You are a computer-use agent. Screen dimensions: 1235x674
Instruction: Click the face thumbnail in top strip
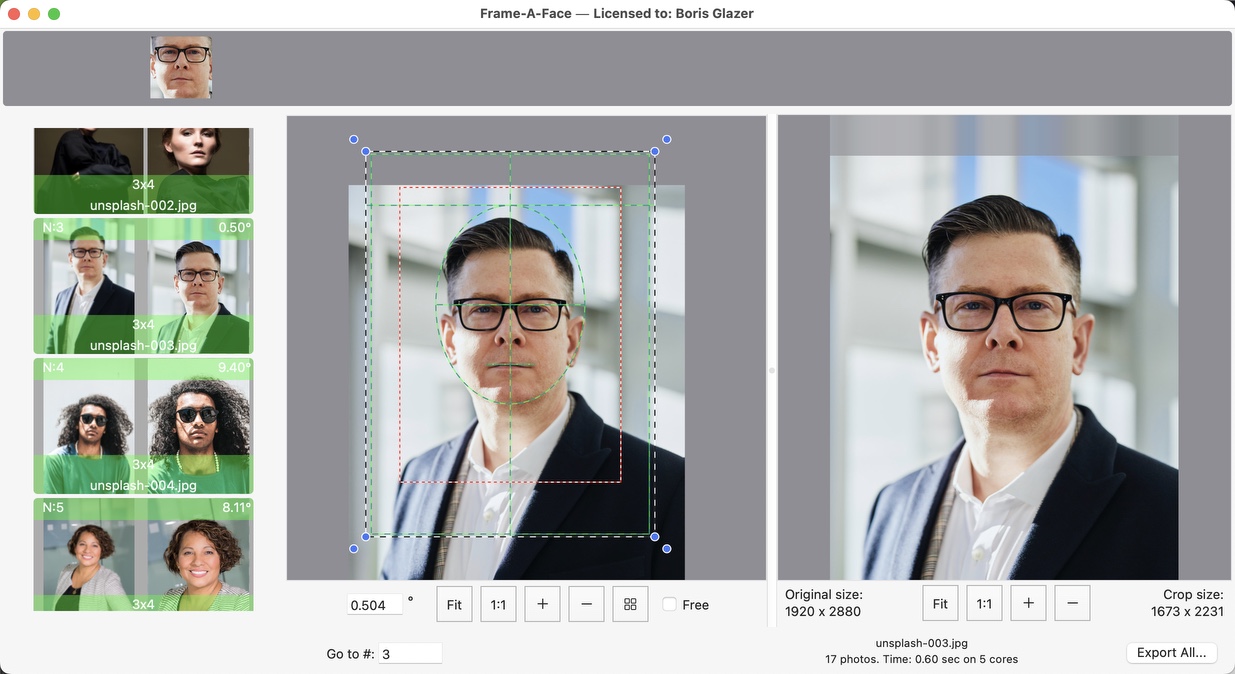point(181,68)
